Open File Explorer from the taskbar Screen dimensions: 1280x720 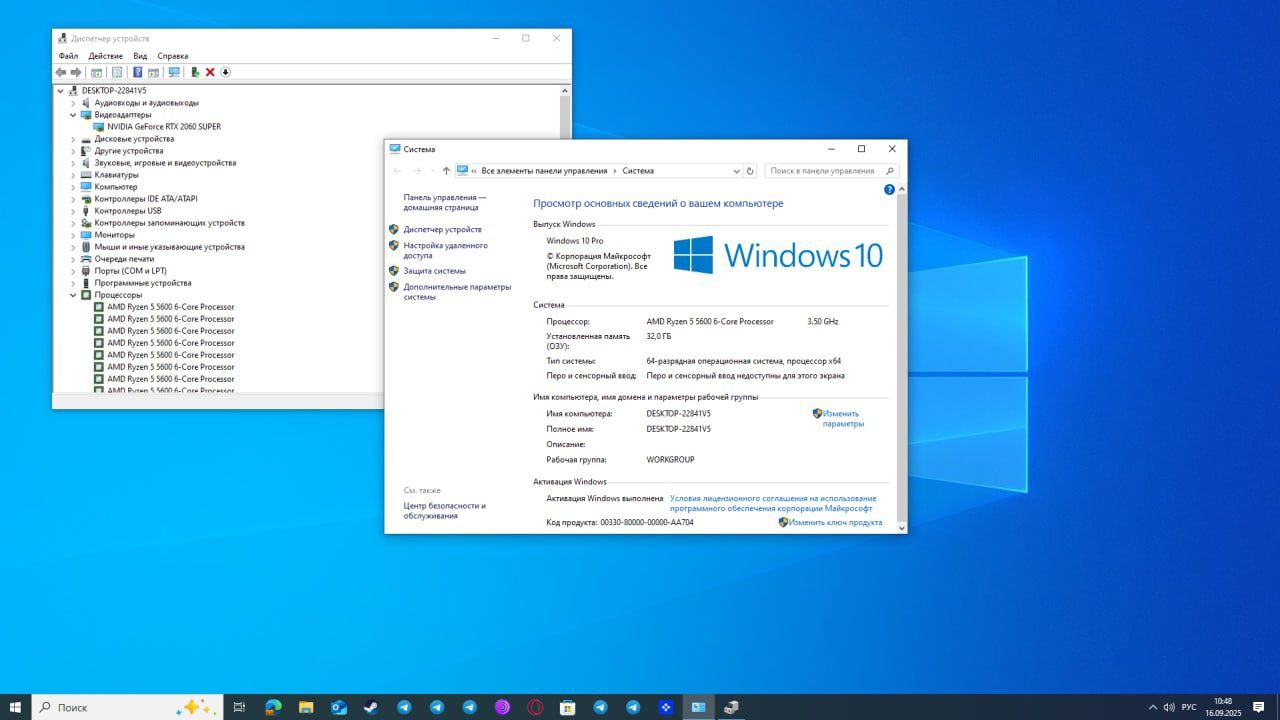pos(306,707)
